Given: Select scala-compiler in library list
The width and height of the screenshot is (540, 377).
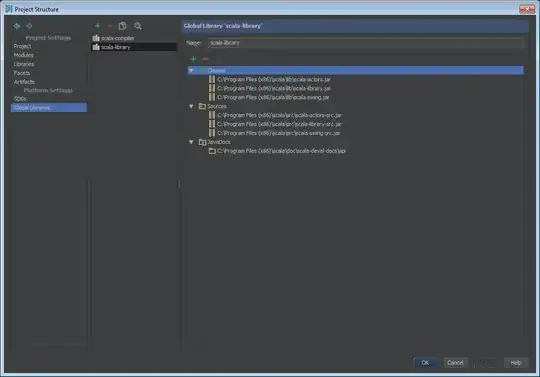Looking at the screenshot, I should point(134,38).
